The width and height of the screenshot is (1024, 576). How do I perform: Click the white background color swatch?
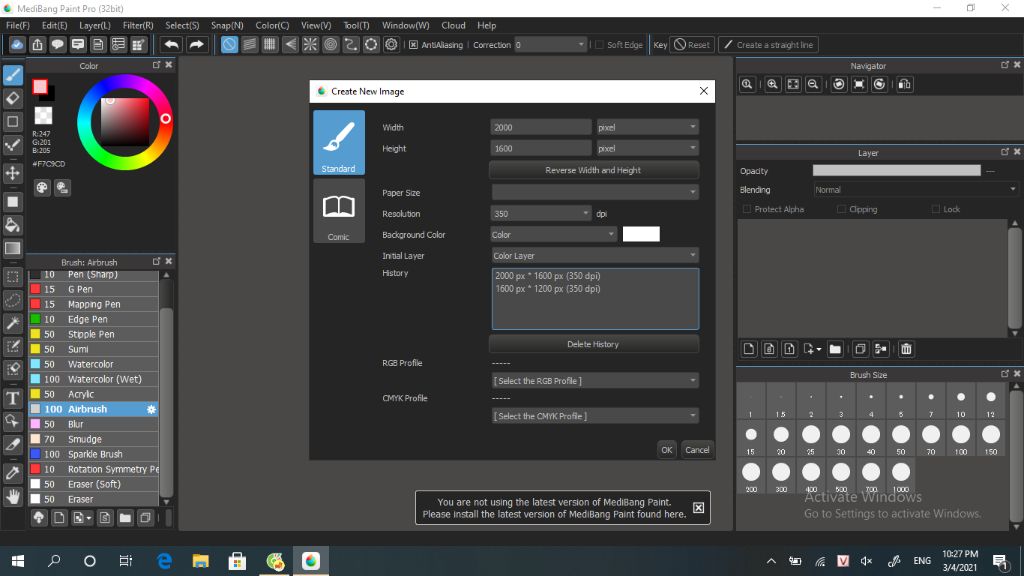641,234
